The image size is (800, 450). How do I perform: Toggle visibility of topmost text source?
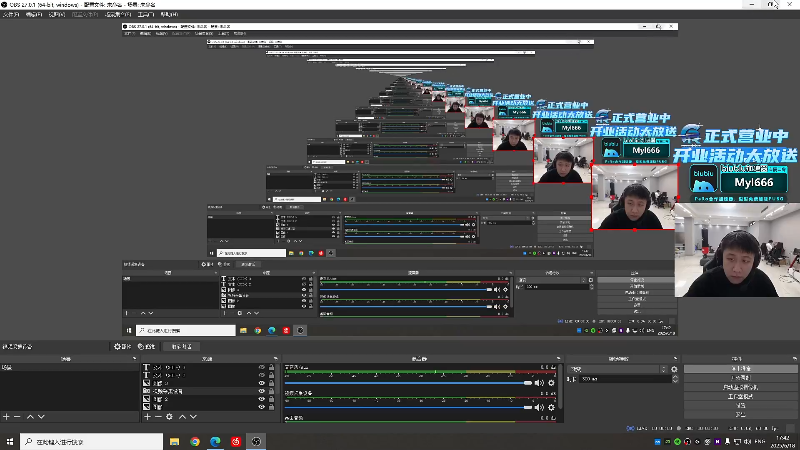262,367
